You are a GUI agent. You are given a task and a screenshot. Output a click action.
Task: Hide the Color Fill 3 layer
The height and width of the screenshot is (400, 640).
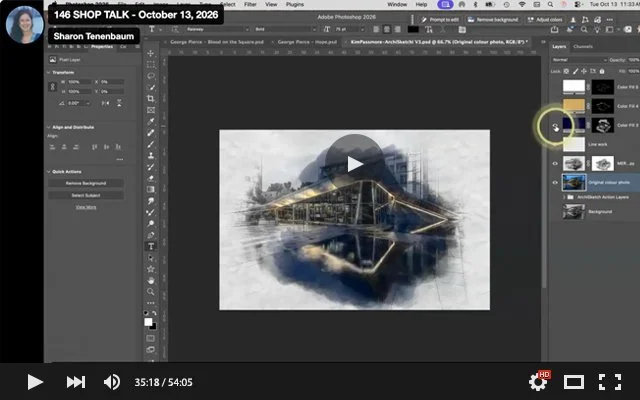click(555, 126)
